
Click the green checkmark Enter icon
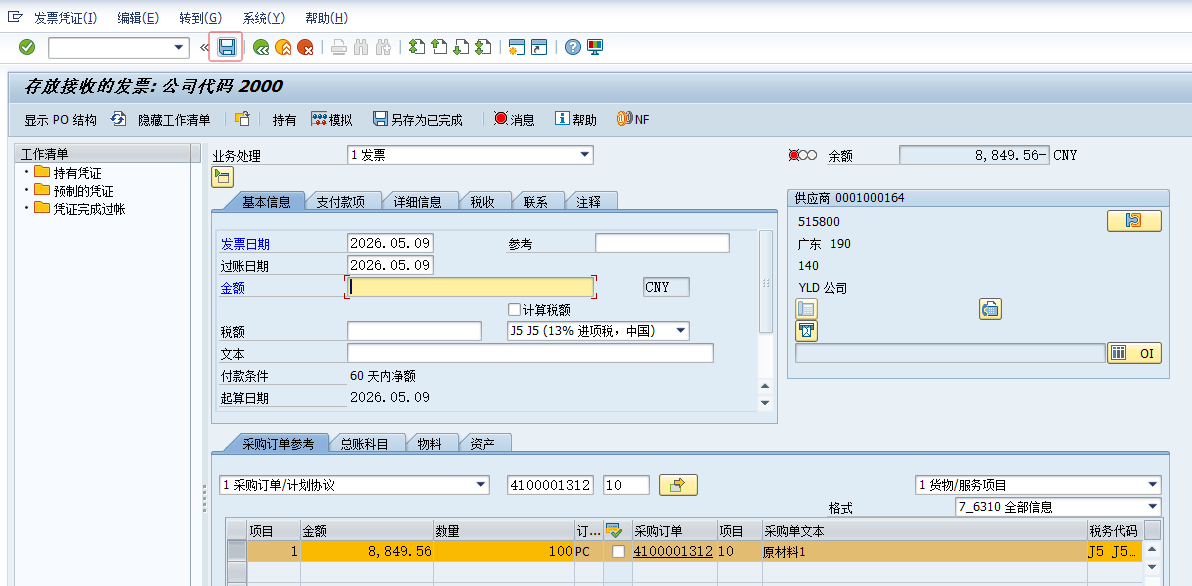[27, 47]
